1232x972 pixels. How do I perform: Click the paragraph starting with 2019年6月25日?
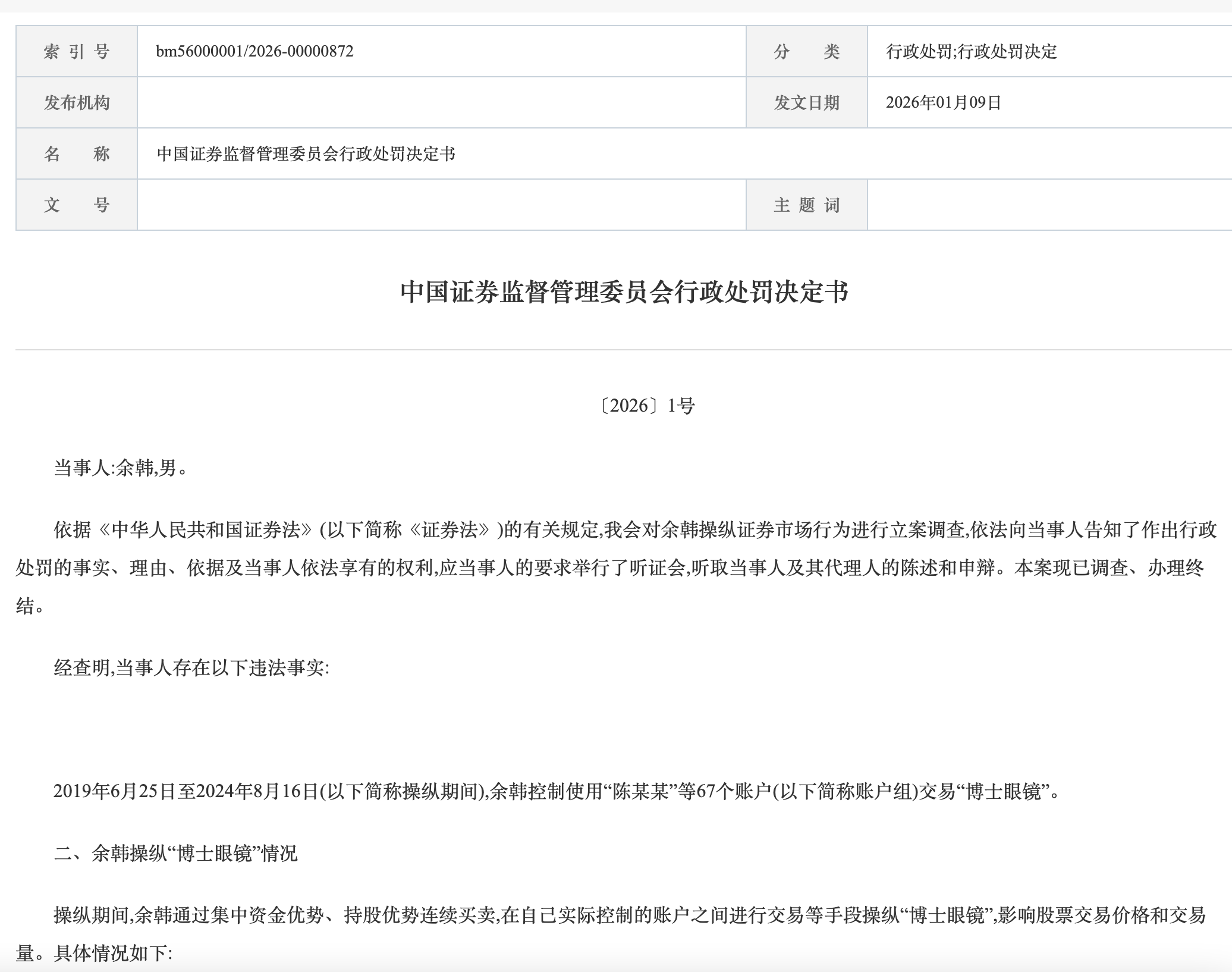pyautogui.click(x=557, y=791)
